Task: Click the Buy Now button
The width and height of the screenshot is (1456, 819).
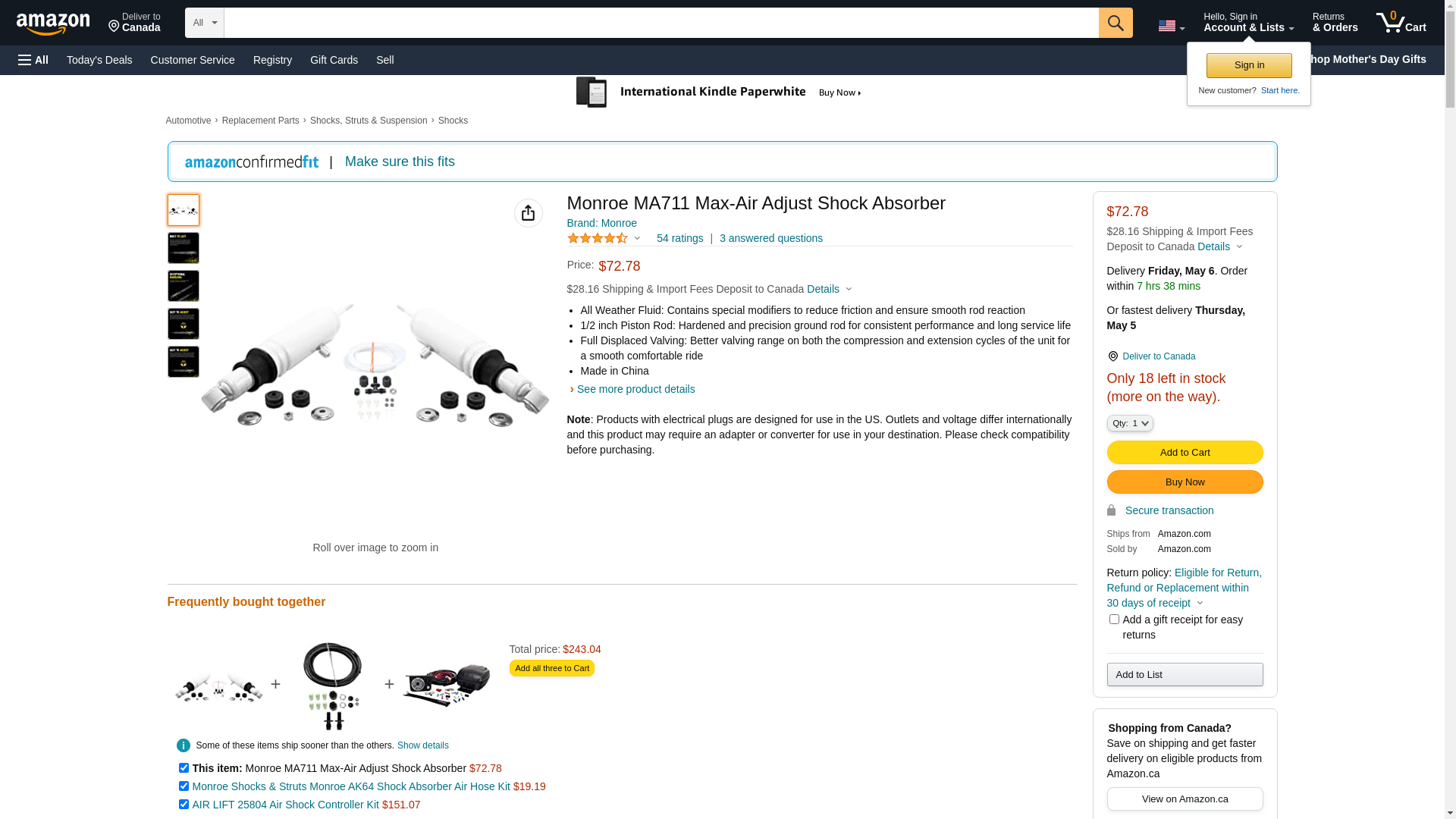Action: coord(1185,482)
